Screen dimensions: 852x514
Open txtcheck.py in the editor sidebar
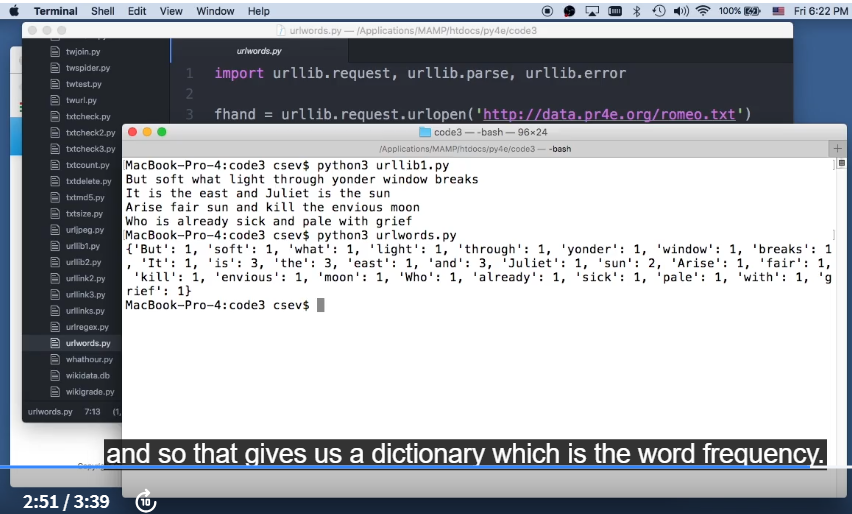88,116
